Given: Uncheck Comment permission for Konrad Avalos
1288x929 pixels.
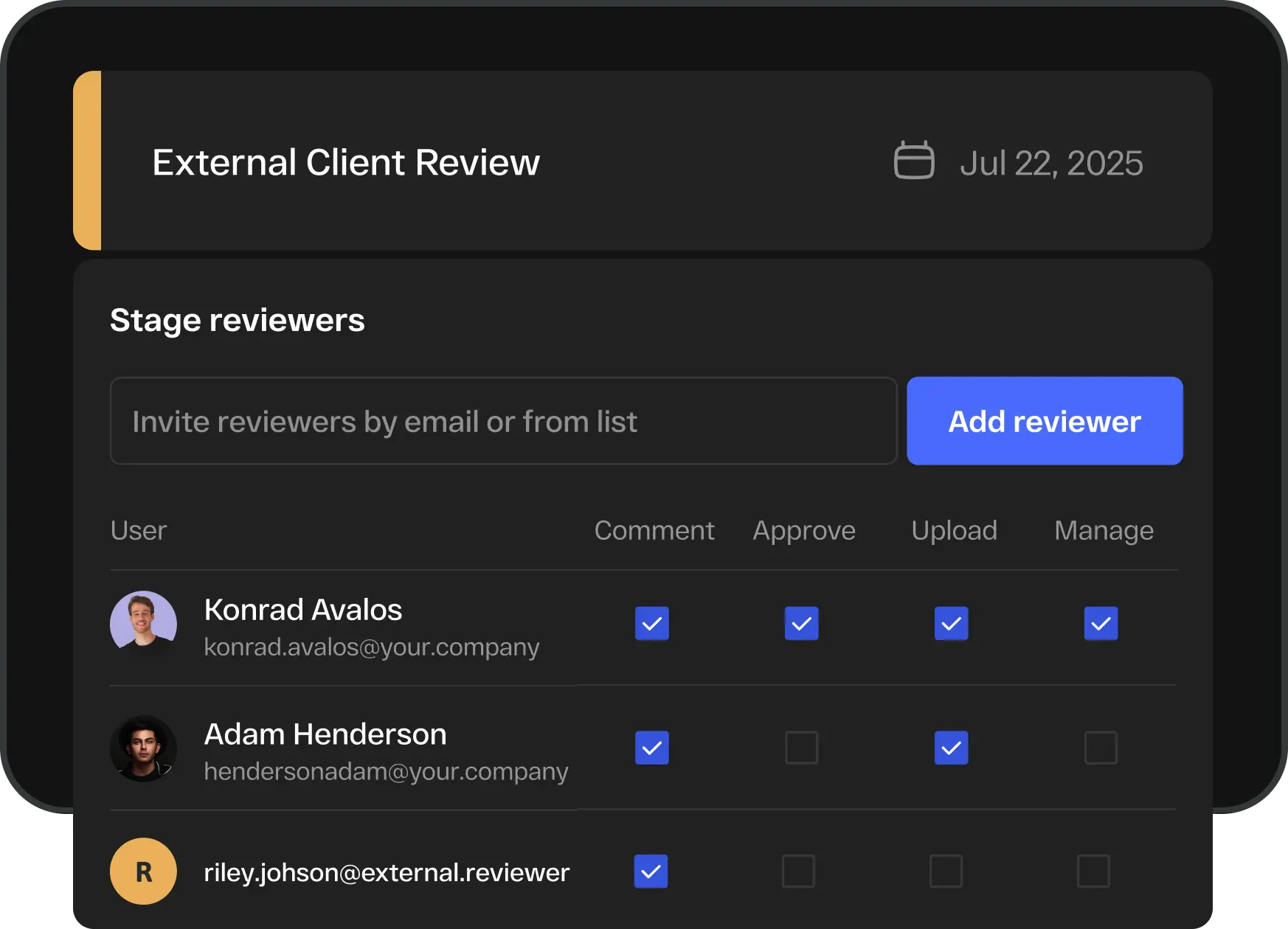Looking at the screenshot, I should pos(651,624).
